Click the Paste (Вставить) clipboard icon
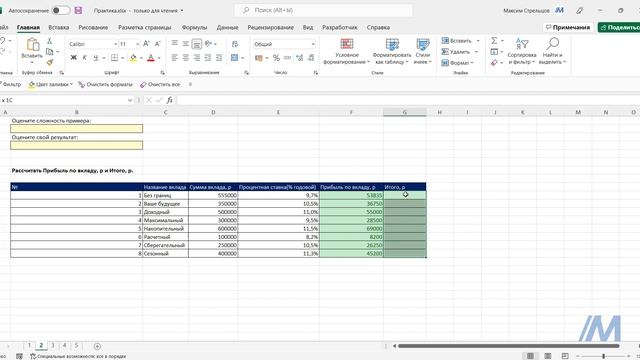This screenshot has height=360, width=640. click(32, 45)
